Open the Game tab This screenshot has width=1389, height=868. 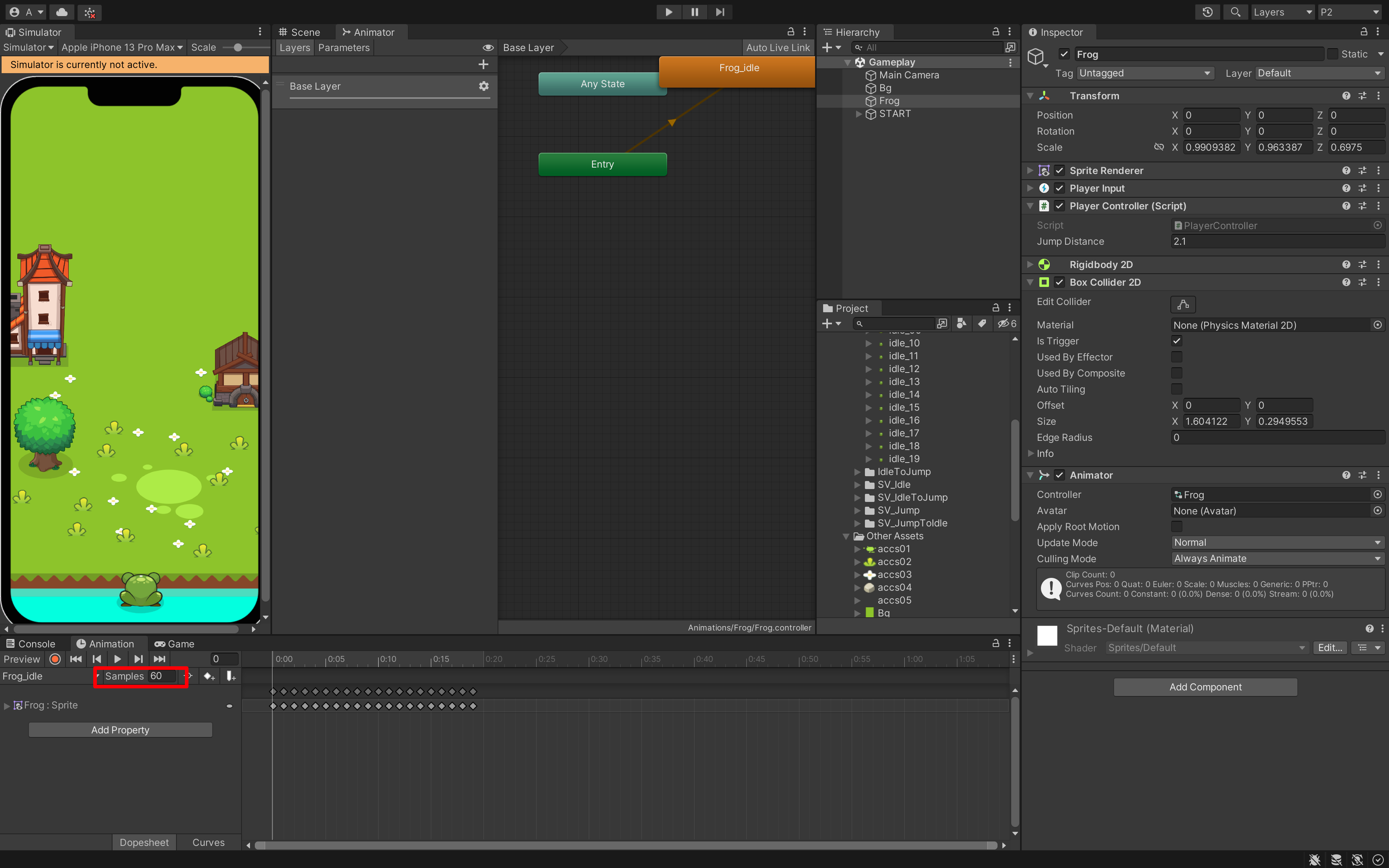(174, 643)
